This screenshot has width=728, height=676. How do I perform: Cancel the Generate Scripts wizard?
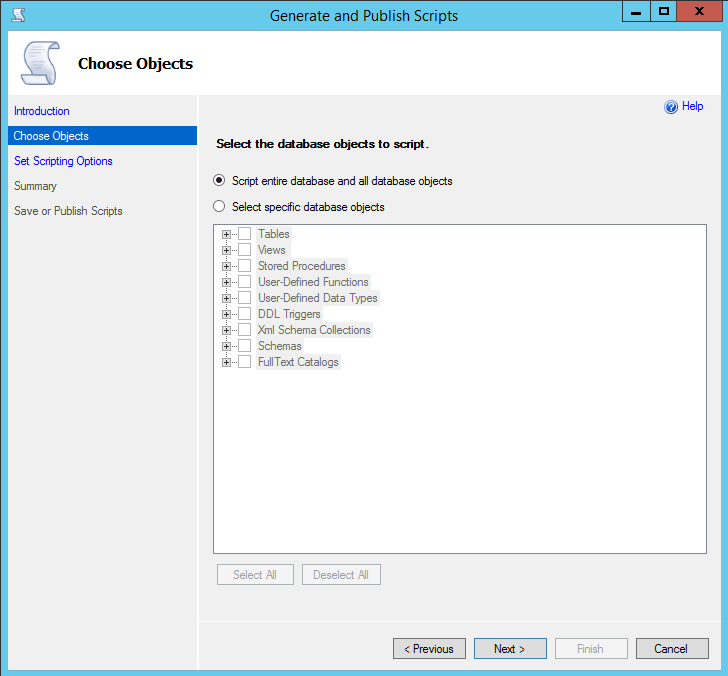tap(672, 649)
